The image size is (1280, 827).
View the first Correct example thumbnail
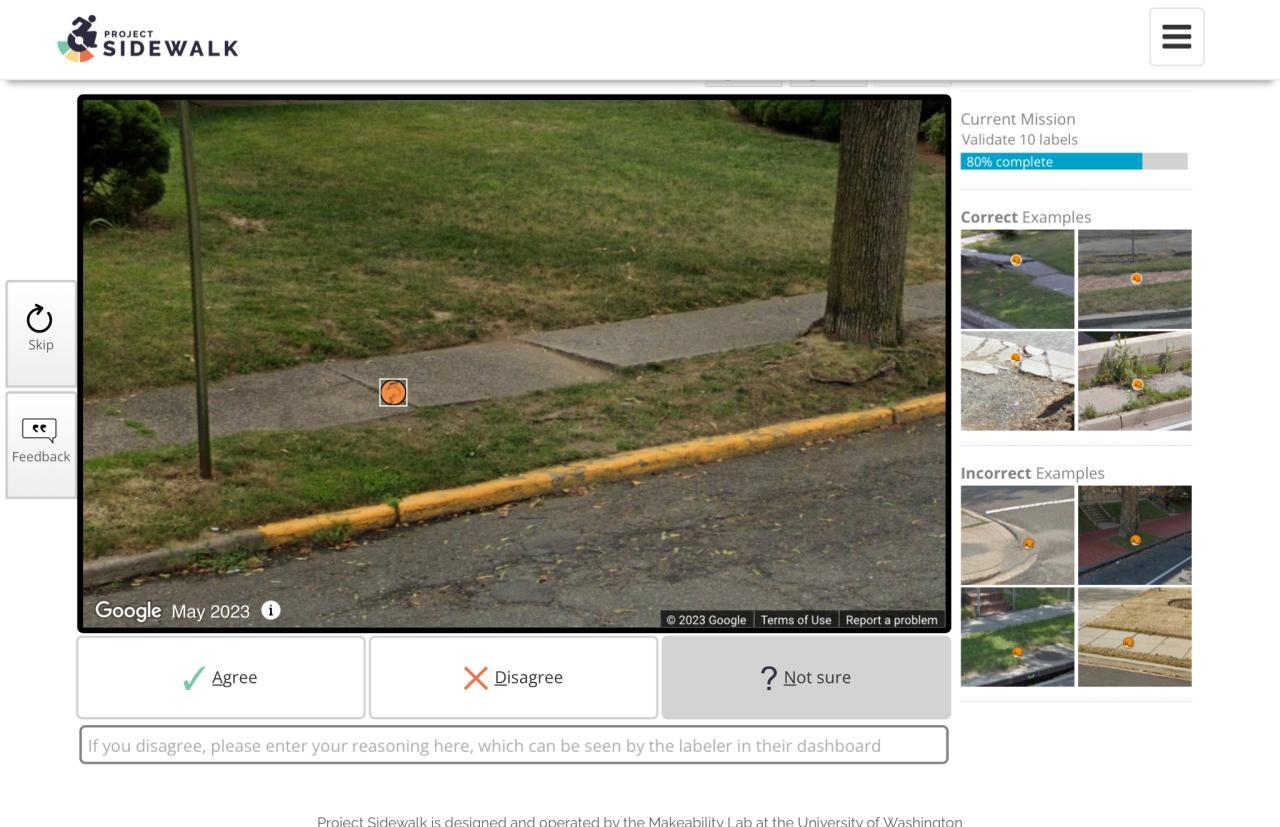point(1018,279)
